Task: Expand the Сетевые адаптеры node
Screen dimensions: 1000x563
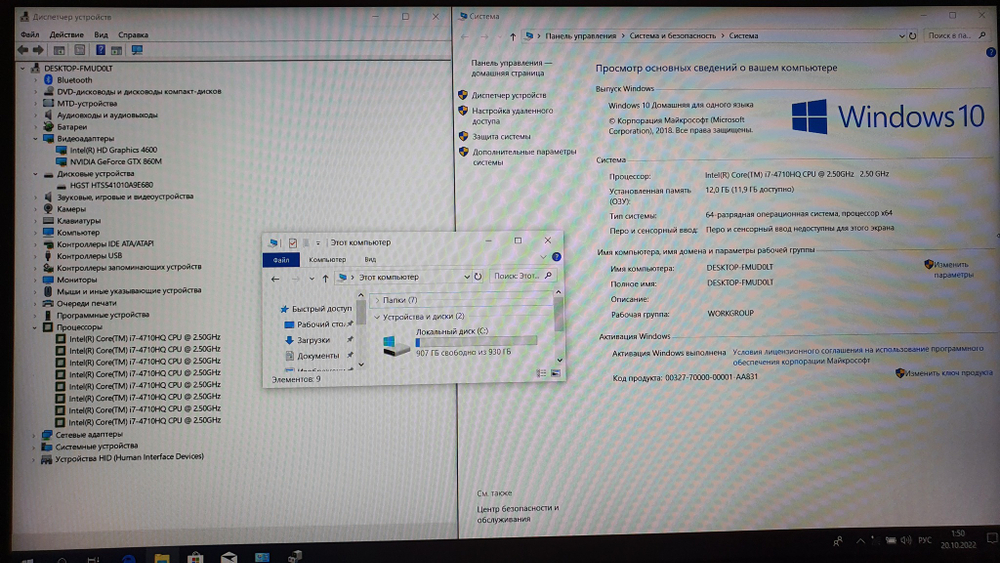Action: 34,435
